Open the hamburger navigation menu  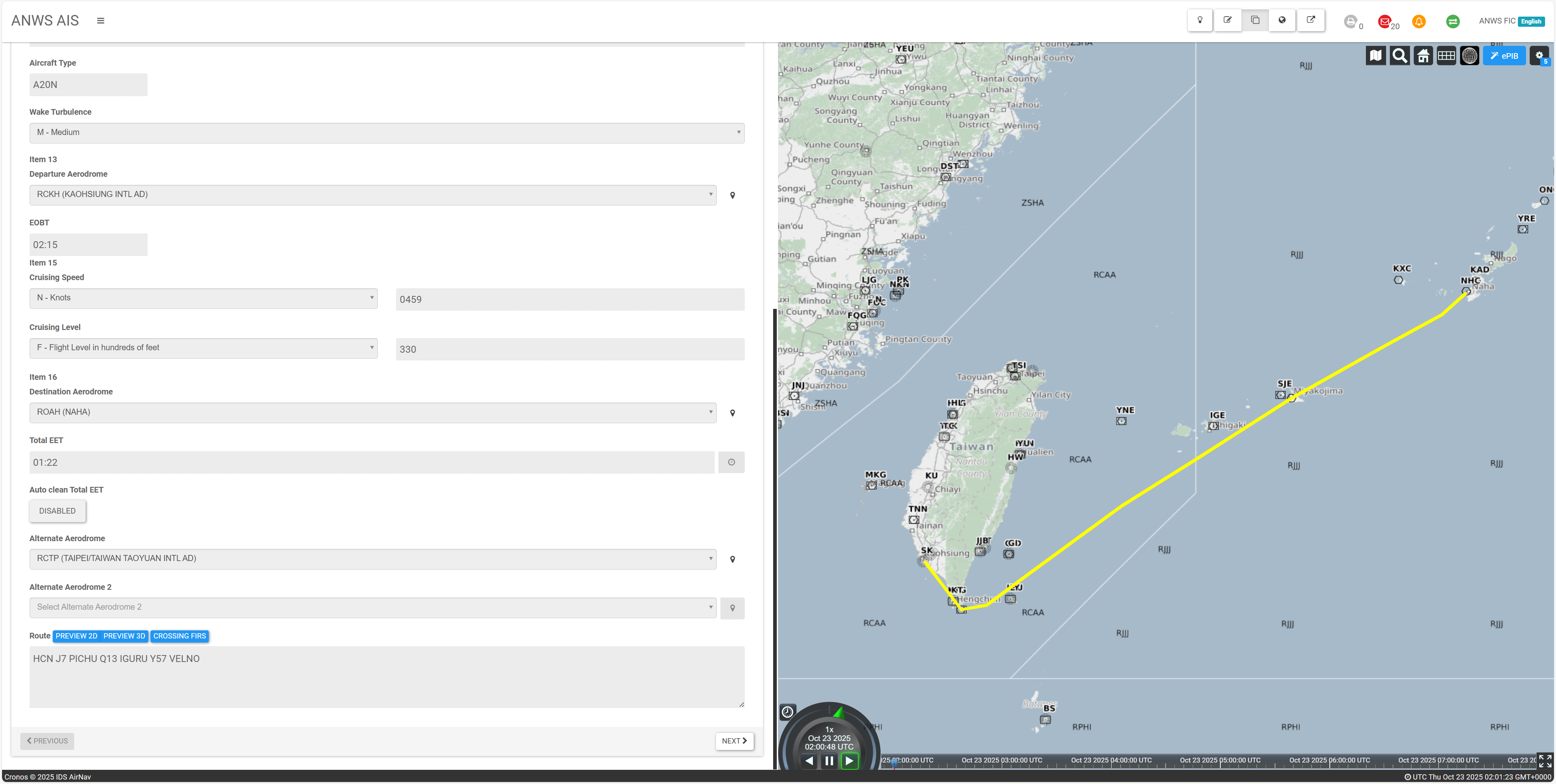click(101, 21)
